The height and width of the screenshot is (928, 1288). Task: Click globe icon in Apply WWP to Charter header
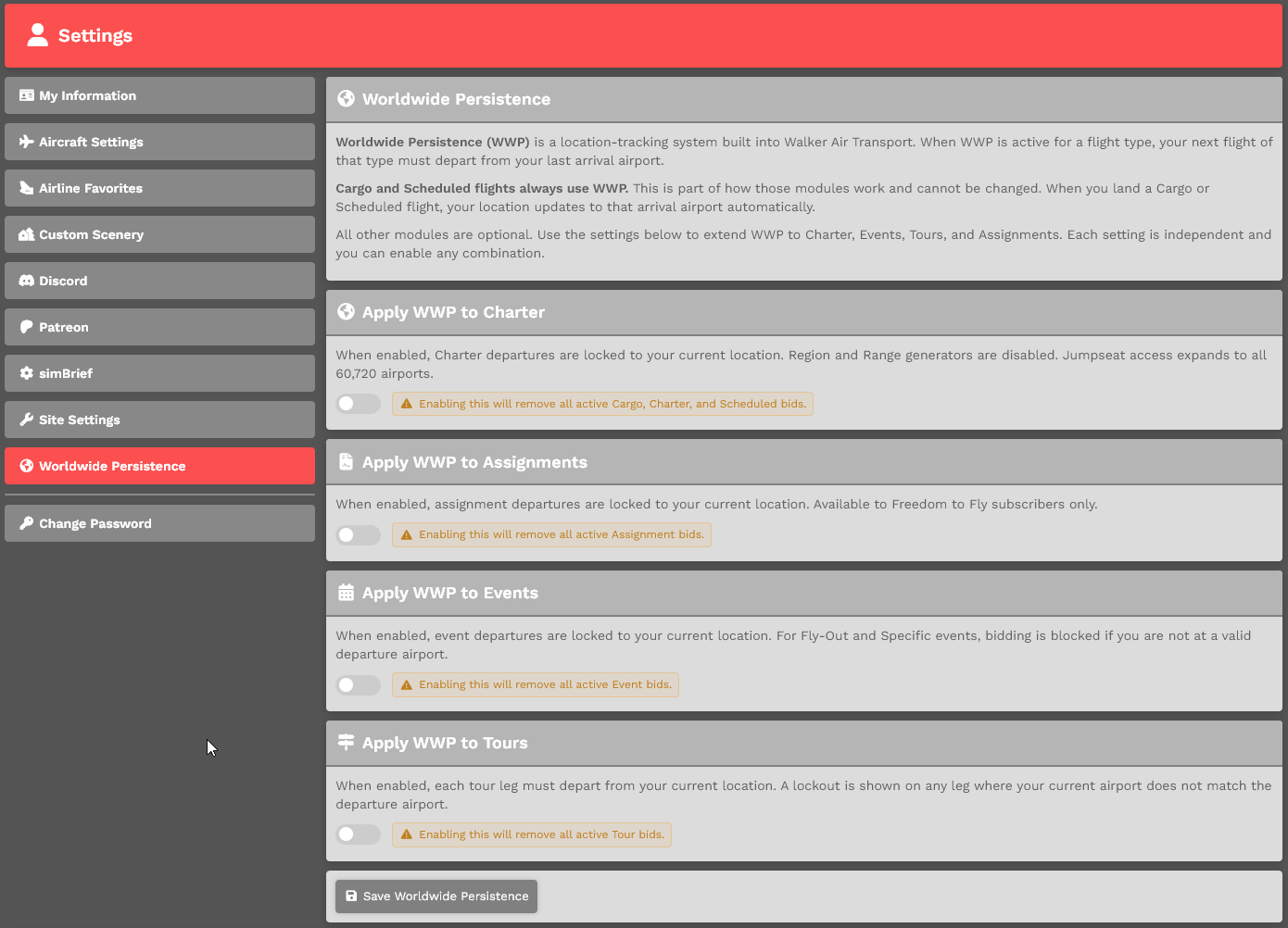click(x=346, y=312)
